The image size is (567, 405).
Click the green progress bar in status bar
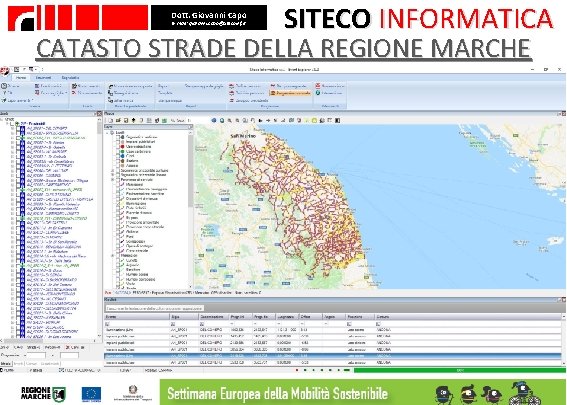pos(459,370)
